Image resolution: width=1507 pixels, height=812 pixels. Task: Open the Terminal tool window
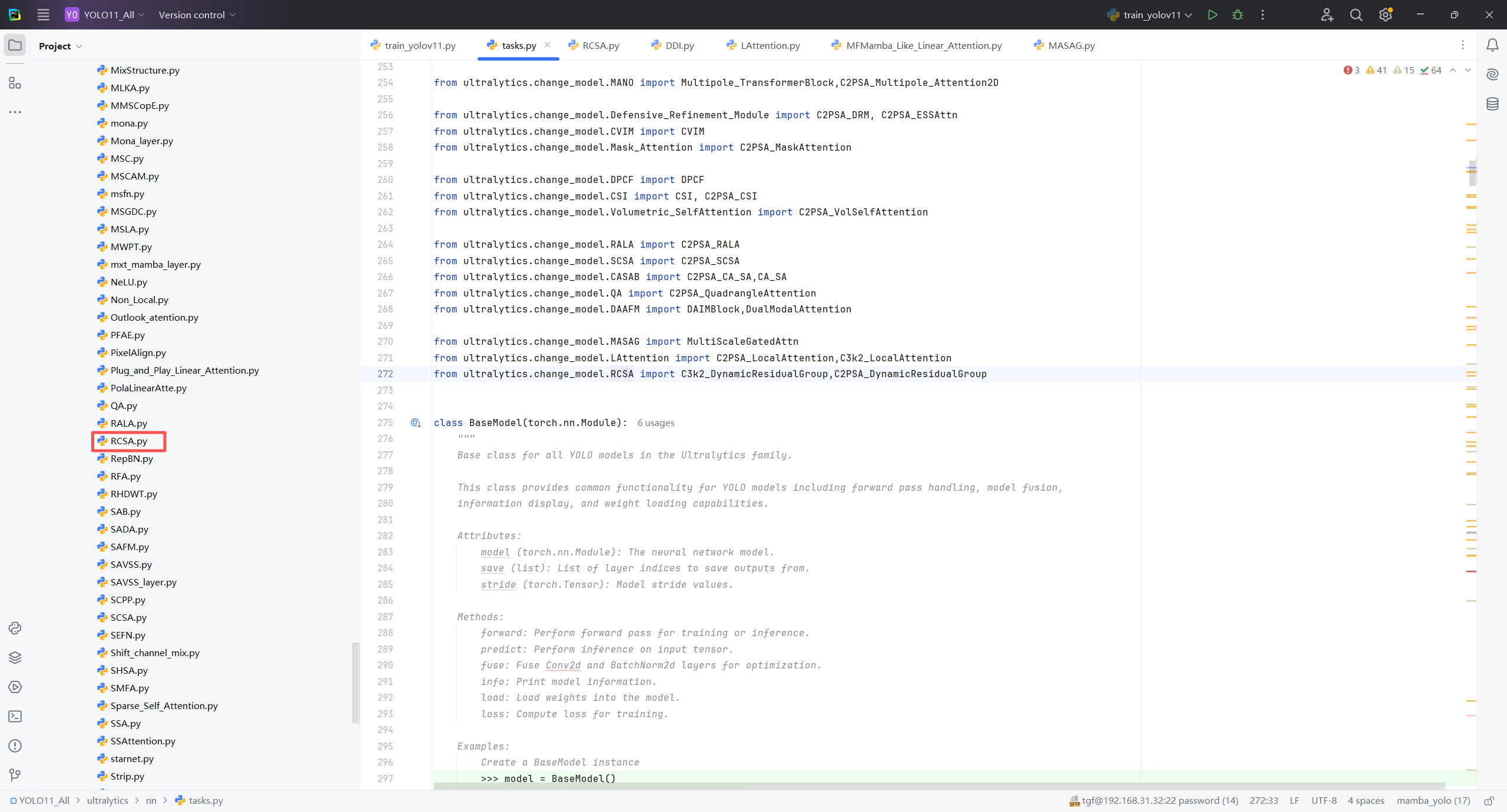tap(15, 716)
